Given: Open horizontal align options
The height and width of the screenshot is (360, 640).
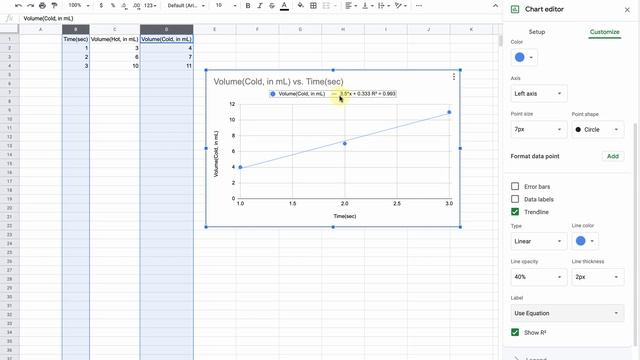Looking at the screenshot, I should [351, 6].
